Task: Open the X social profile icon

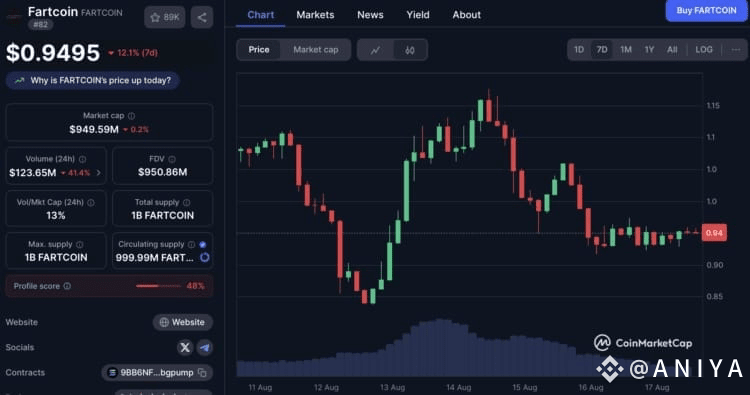Action: click(185, 347)
